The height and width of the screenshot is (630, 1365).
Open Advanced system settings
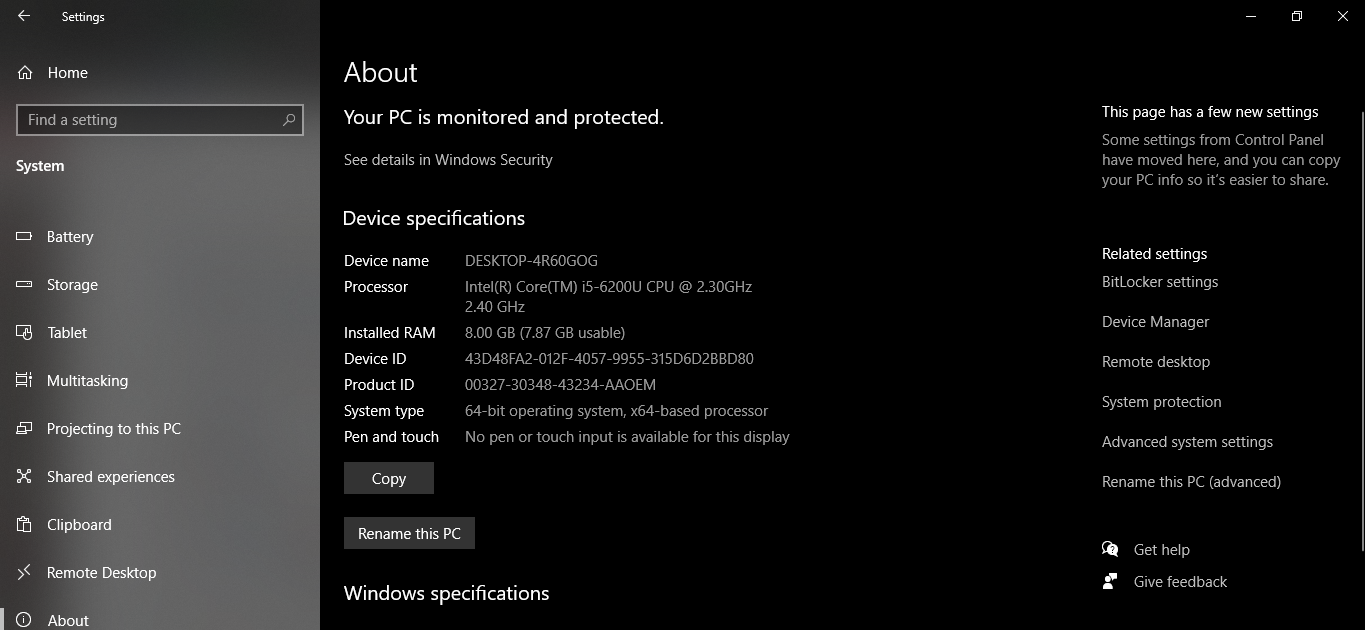[x=1187, y=441]
